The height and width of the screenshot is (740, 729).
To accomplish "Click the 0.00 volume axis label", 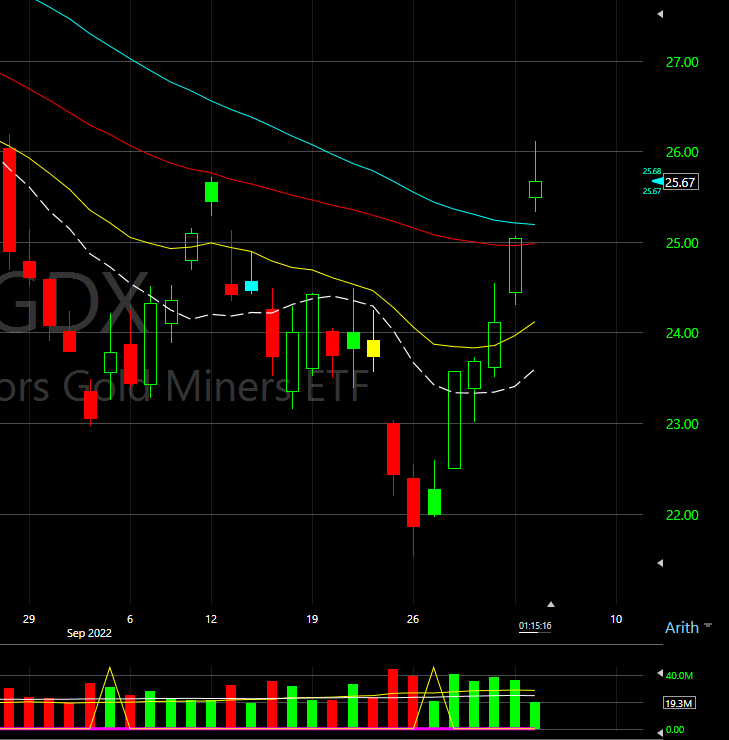I will [x=675, y=730].
